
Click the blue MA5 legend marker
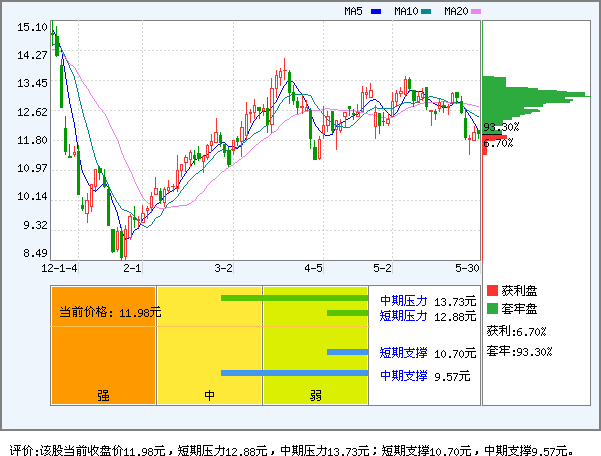pyautogui.click(x=376, y=12)
